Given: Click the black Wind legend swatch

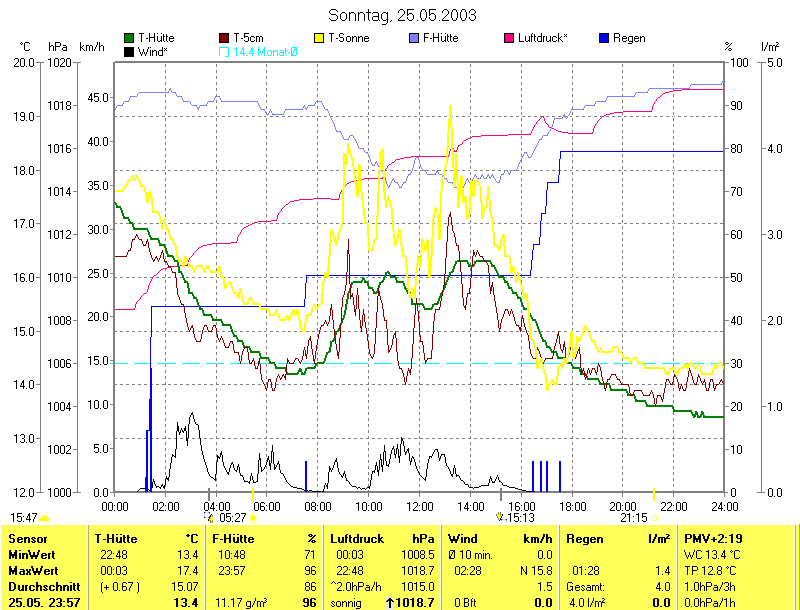Looking at the screenshot, I should coord(129,51).
